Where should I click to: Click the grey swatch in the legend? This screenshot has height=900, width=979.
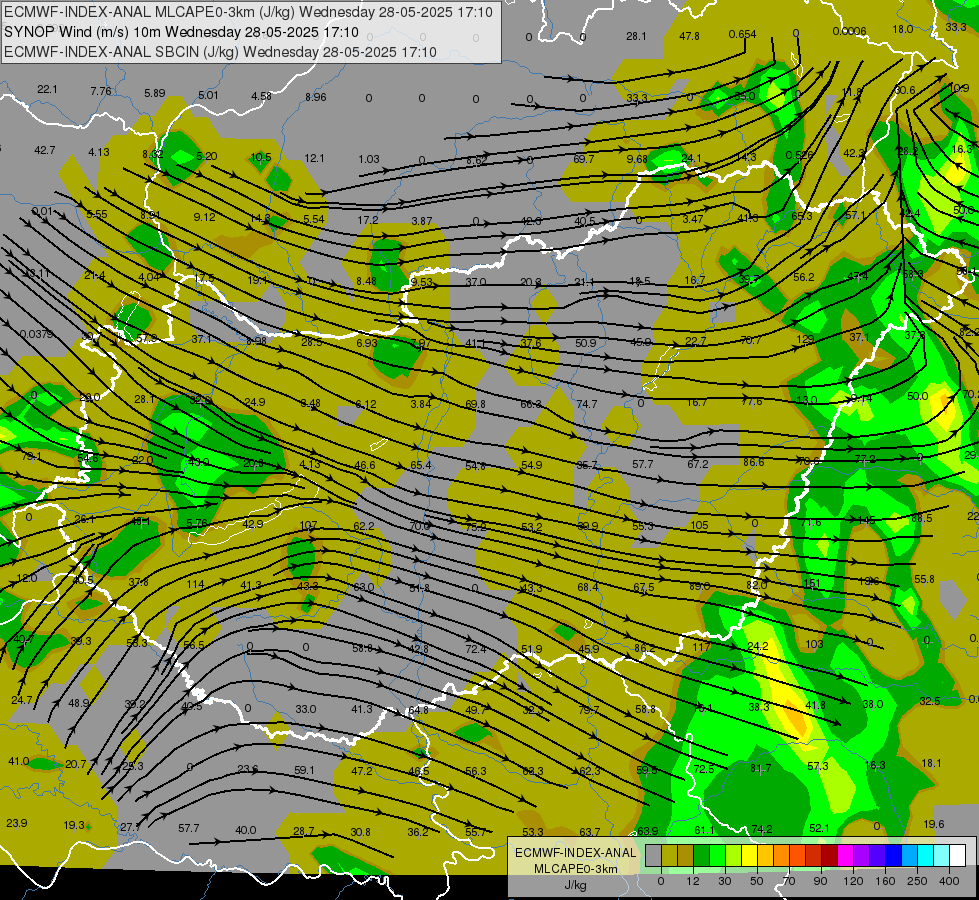[653, 854]
